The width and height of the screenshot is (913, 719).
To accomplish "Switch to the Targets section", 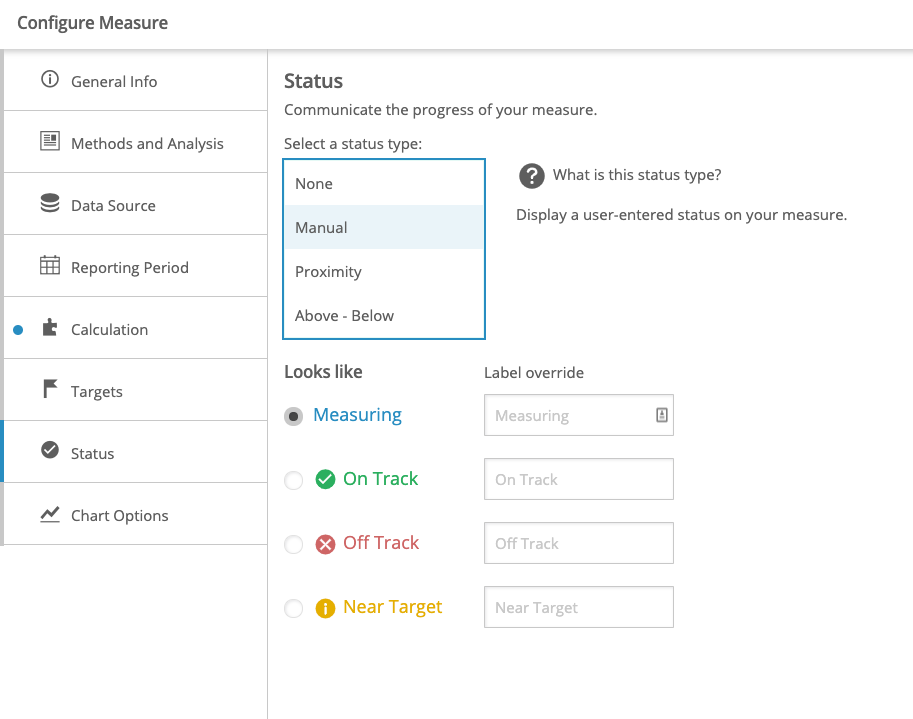I will click(x=135, y=389).
